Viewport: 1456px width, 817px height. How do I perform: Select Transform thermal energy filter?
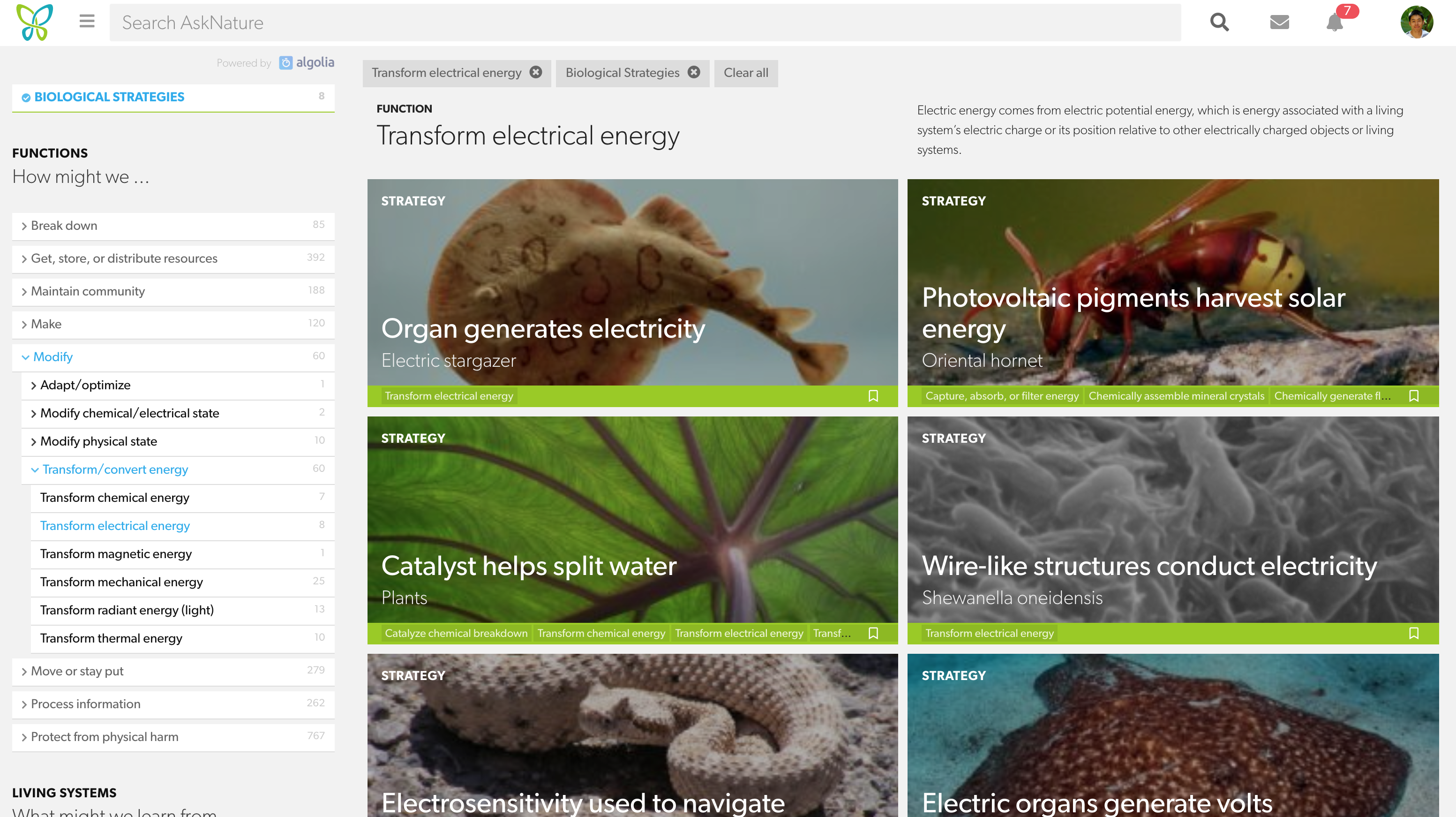coord(182,638)
